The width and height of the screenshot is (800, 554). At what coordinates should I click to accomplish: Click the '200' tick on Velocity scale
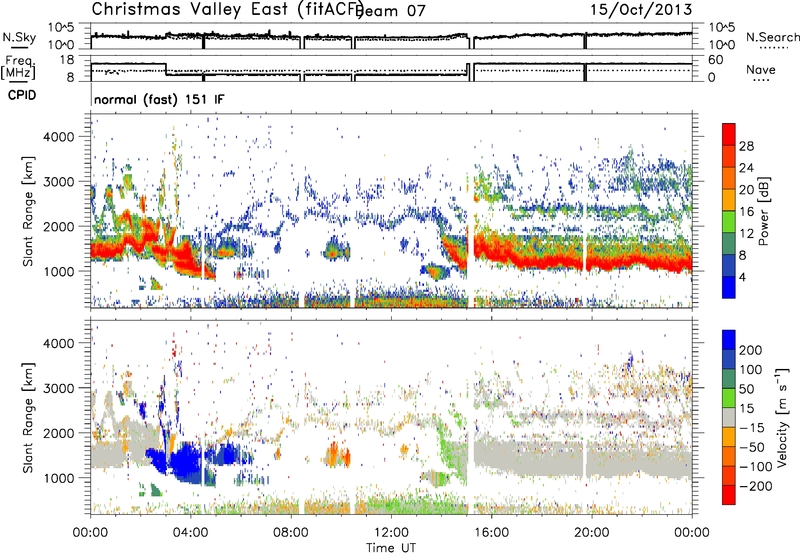click(x=751, y=350)
